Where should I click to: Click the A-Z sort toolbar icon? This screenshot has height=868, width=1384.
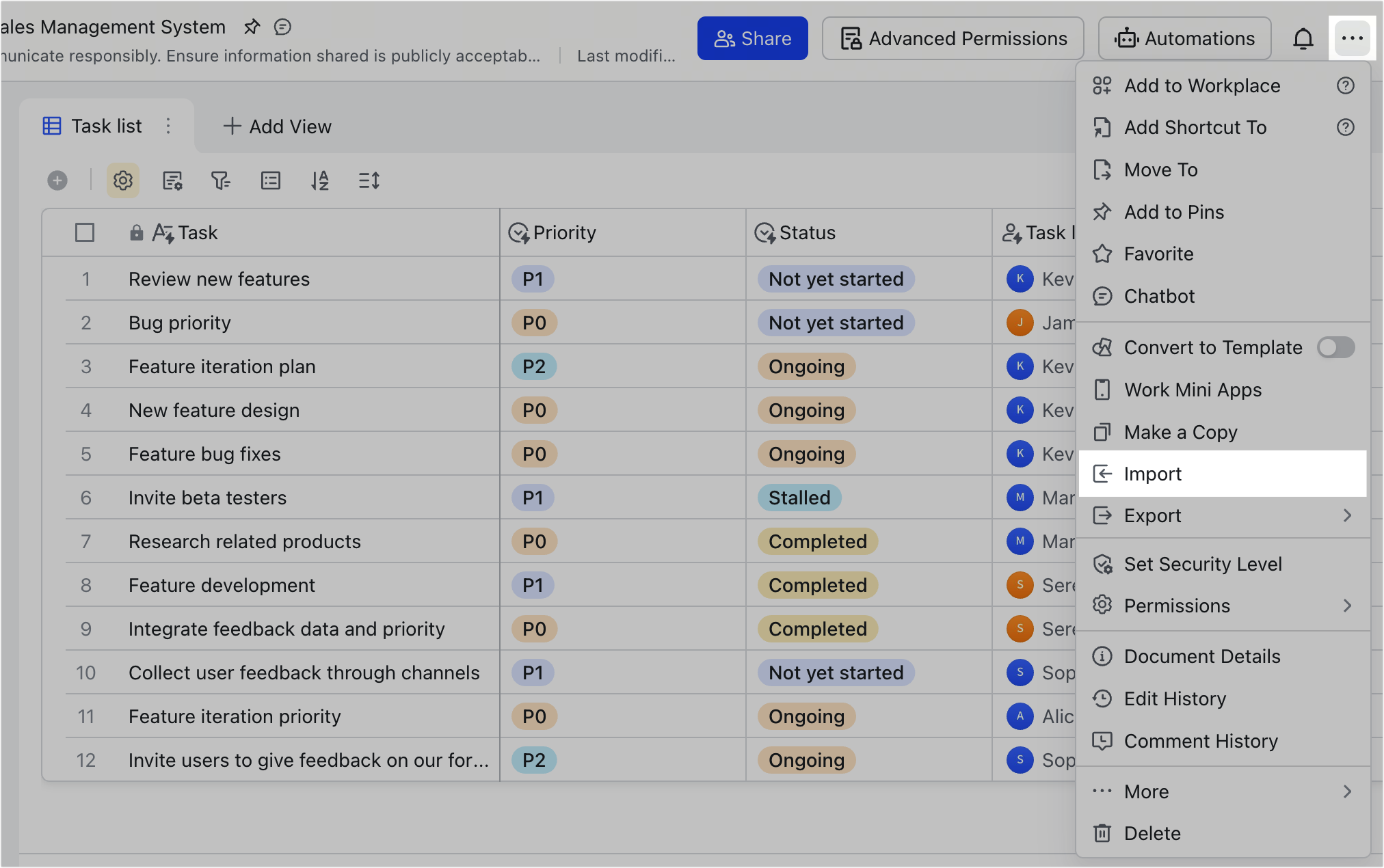pos(320,180)
